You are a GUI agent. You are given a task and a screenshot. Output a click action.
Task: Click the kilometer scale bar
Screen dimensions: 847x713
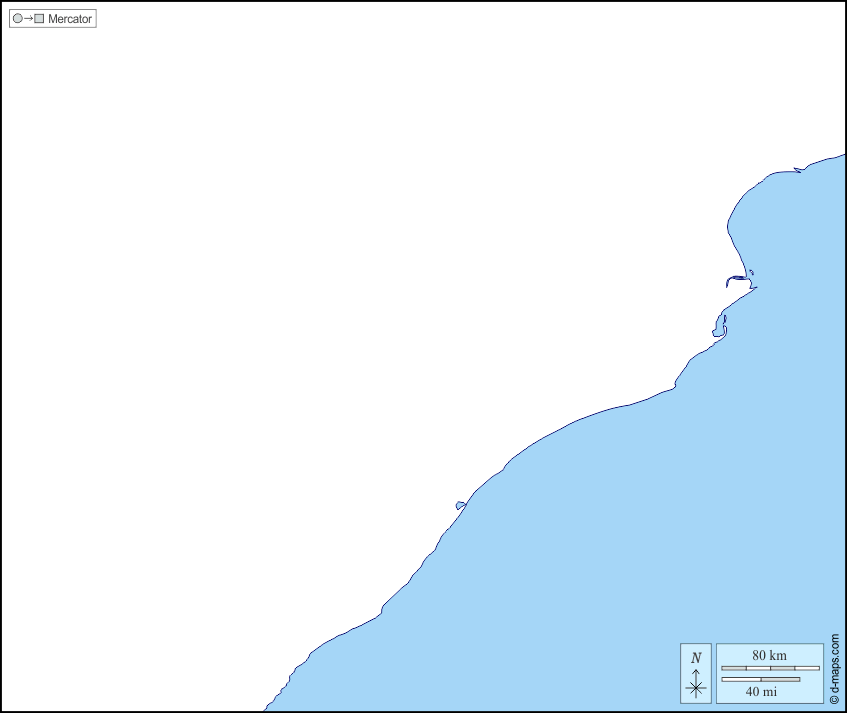[x=770, y=668]
